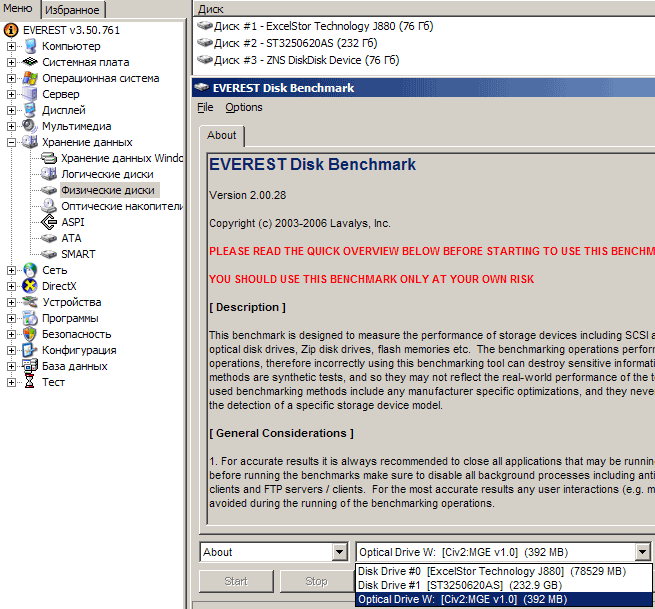The width and height of the screenshot is (655, 609).
Task: Expand the Дисплей tree node
Action: (11, 110)
